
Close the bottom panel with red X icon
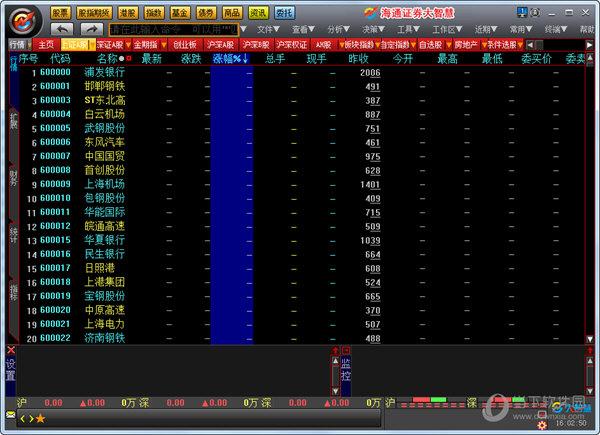coord(11,350)
